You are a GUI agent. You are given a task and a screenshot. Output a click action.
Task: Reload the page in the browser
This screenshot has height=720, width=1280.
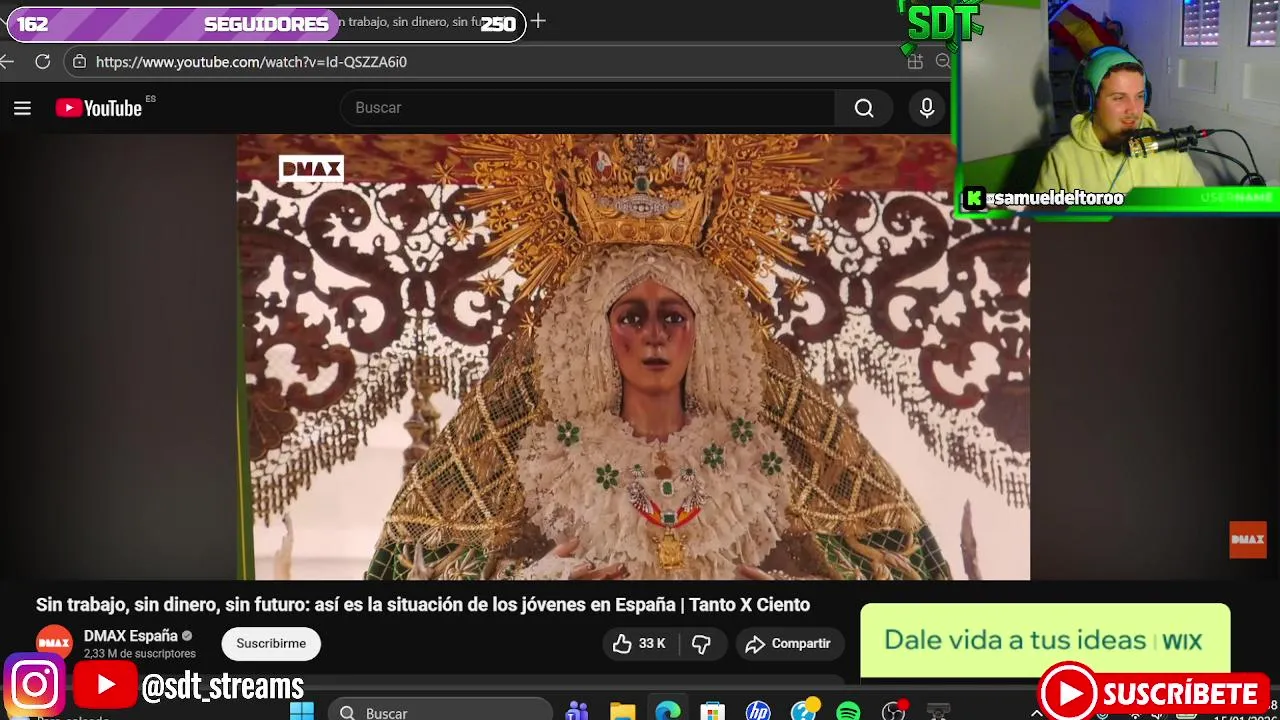point(43,62)
